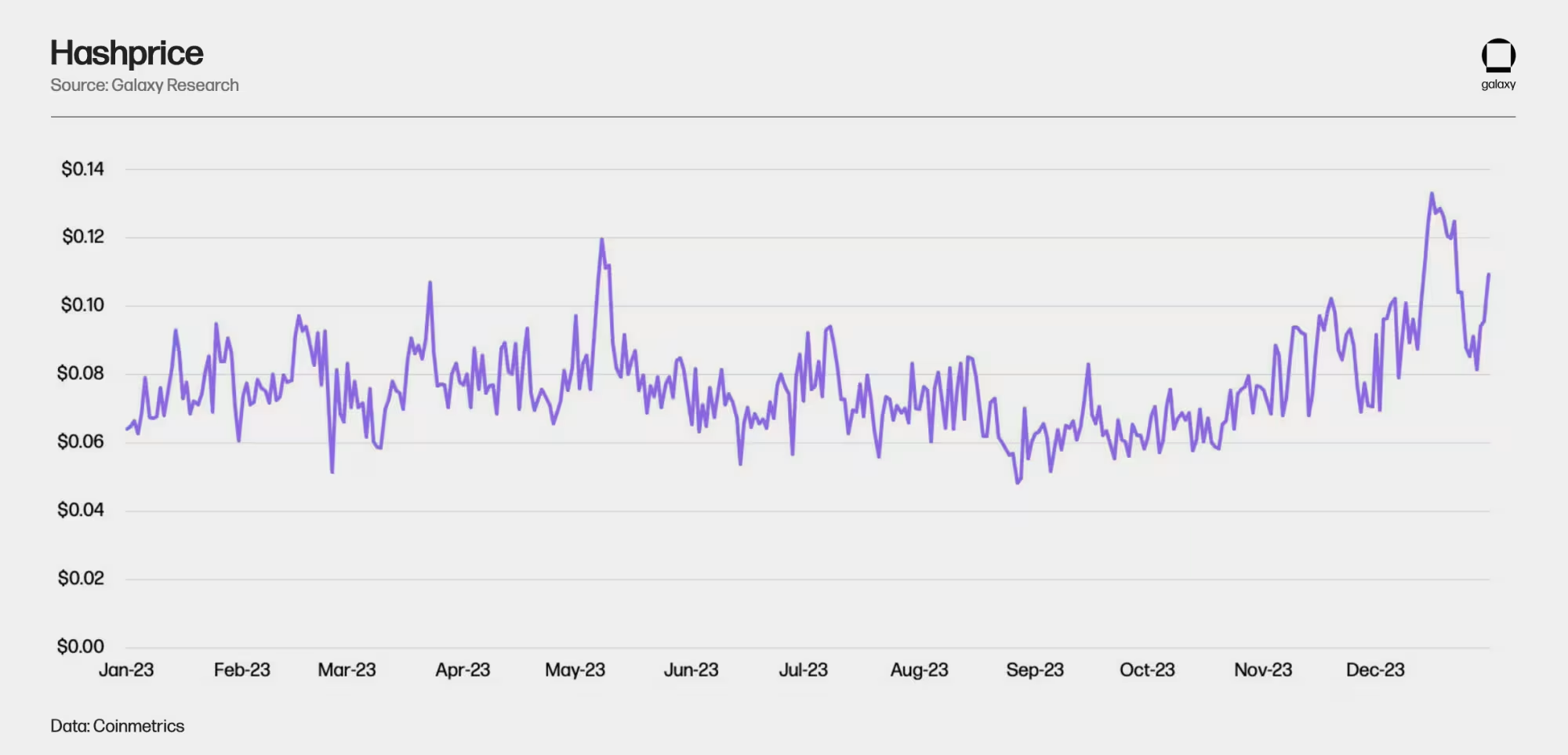1568x755 pixels.
Task: Click the $0.14 y-axis label
Action: pos(82,169)
